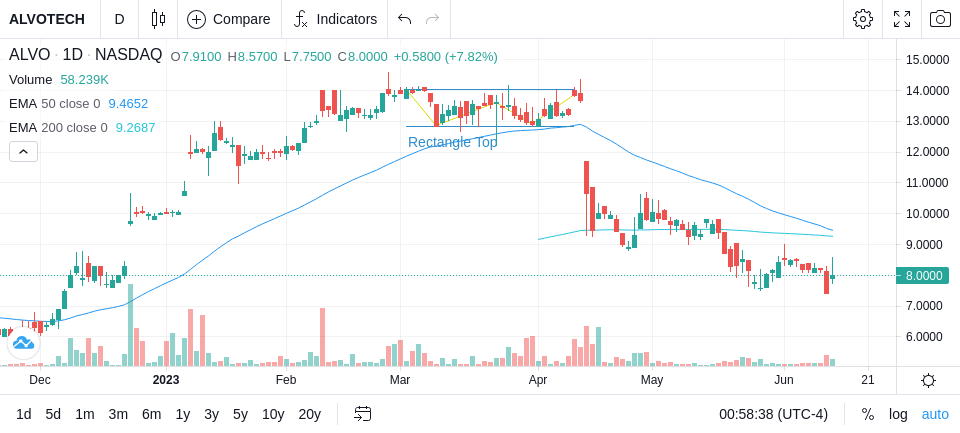Enter fullscreen mode
The height and width of the screenshot is (433, 960).
point(902,19)
